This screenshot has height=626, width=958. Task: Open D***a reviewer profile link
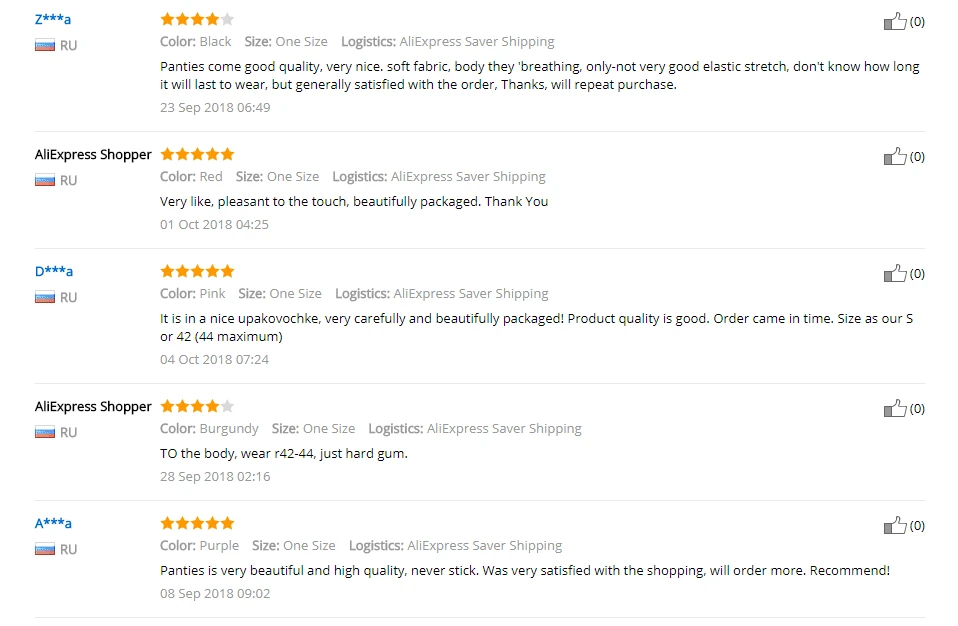[54, 271]
